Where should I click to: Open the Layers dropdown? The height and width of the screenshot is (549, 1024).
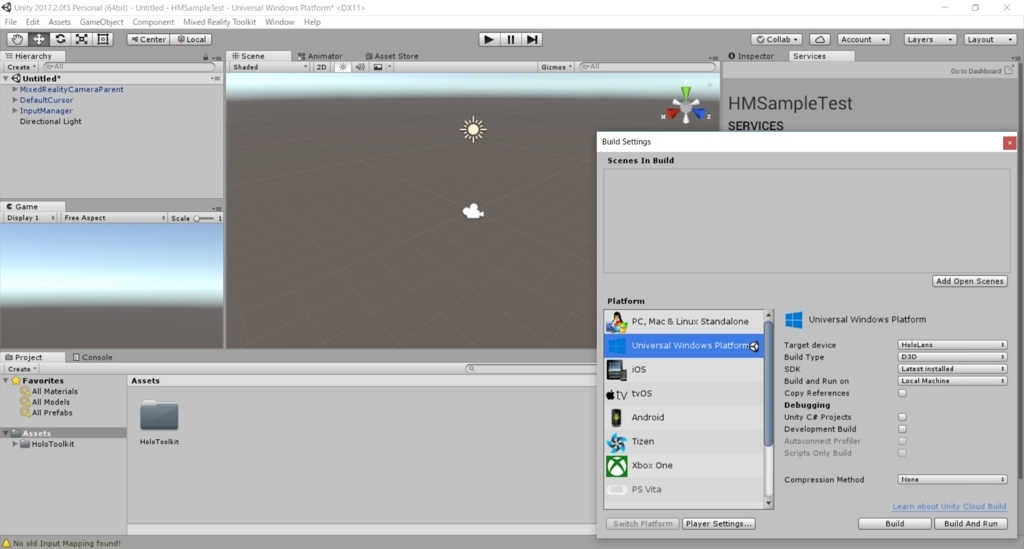pyautogui.click(x=929, y=39)
